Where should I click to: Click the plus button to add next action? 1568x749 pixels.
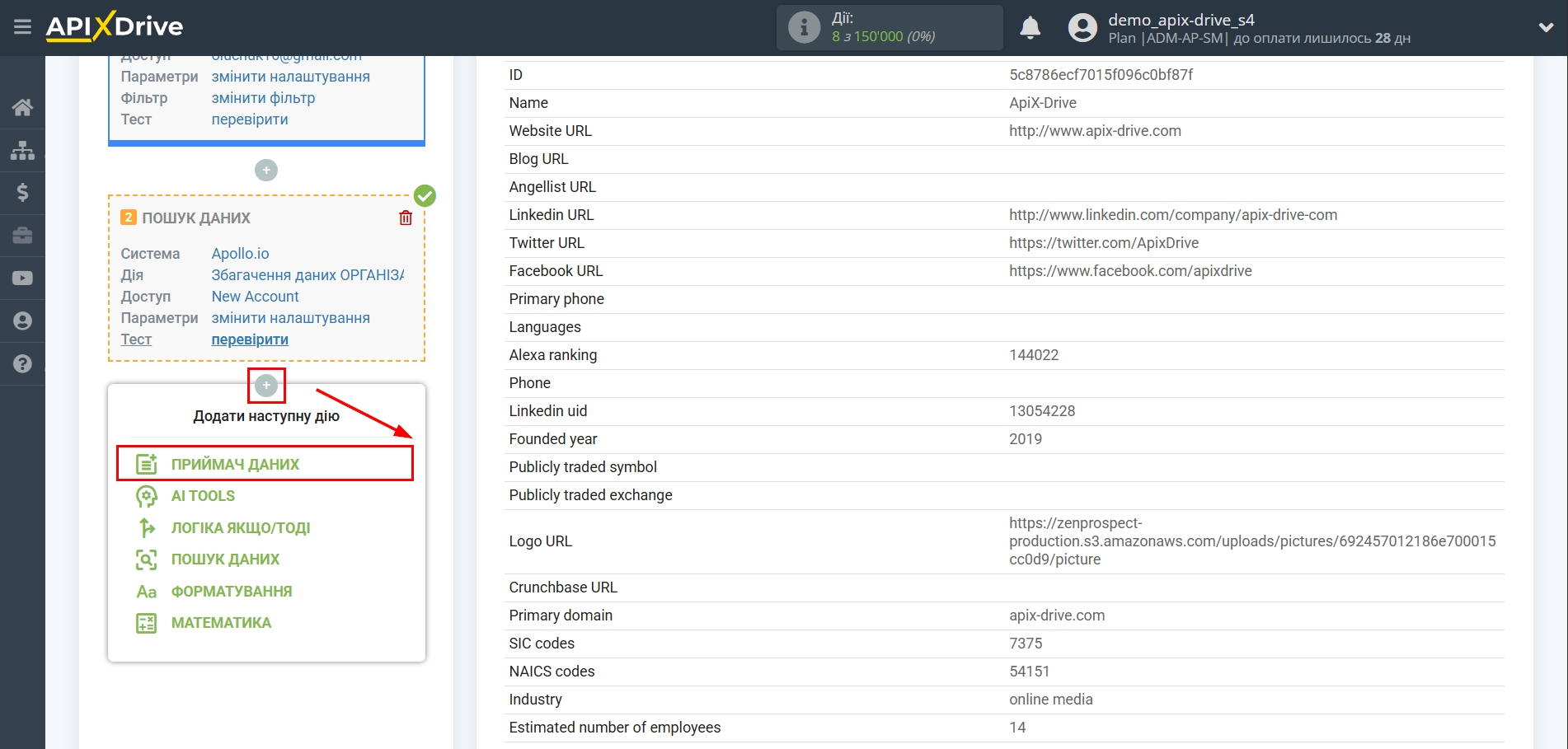pos(265,385)
